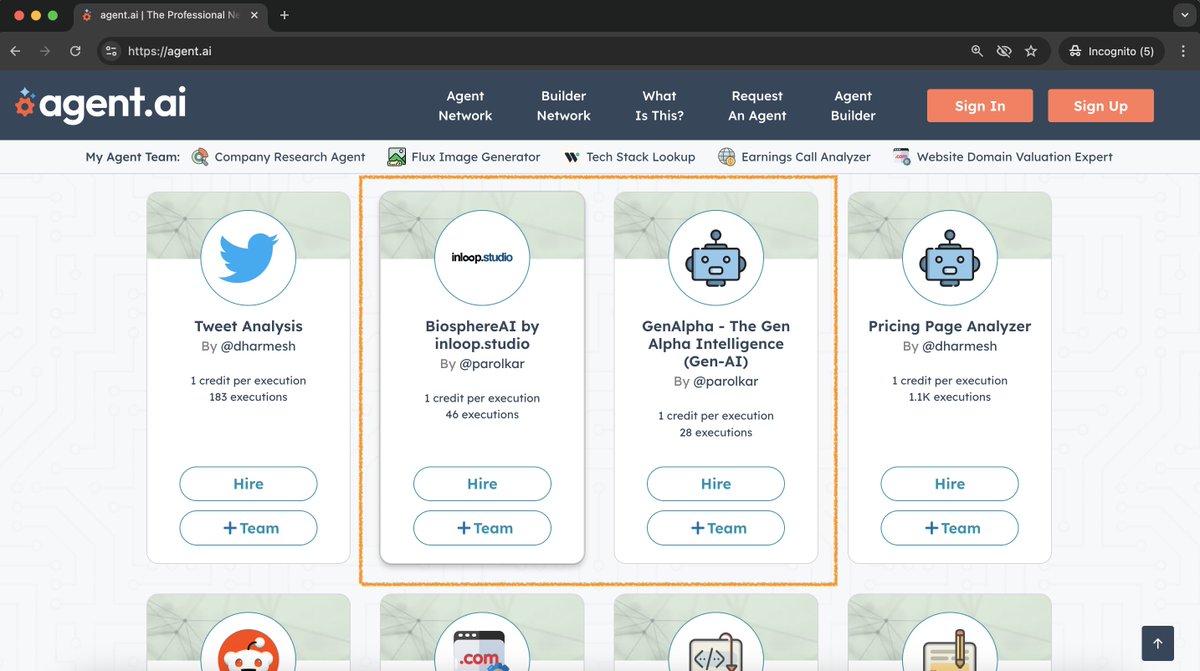
Task: Open What Is This? menu item
Action: [659, 106]
